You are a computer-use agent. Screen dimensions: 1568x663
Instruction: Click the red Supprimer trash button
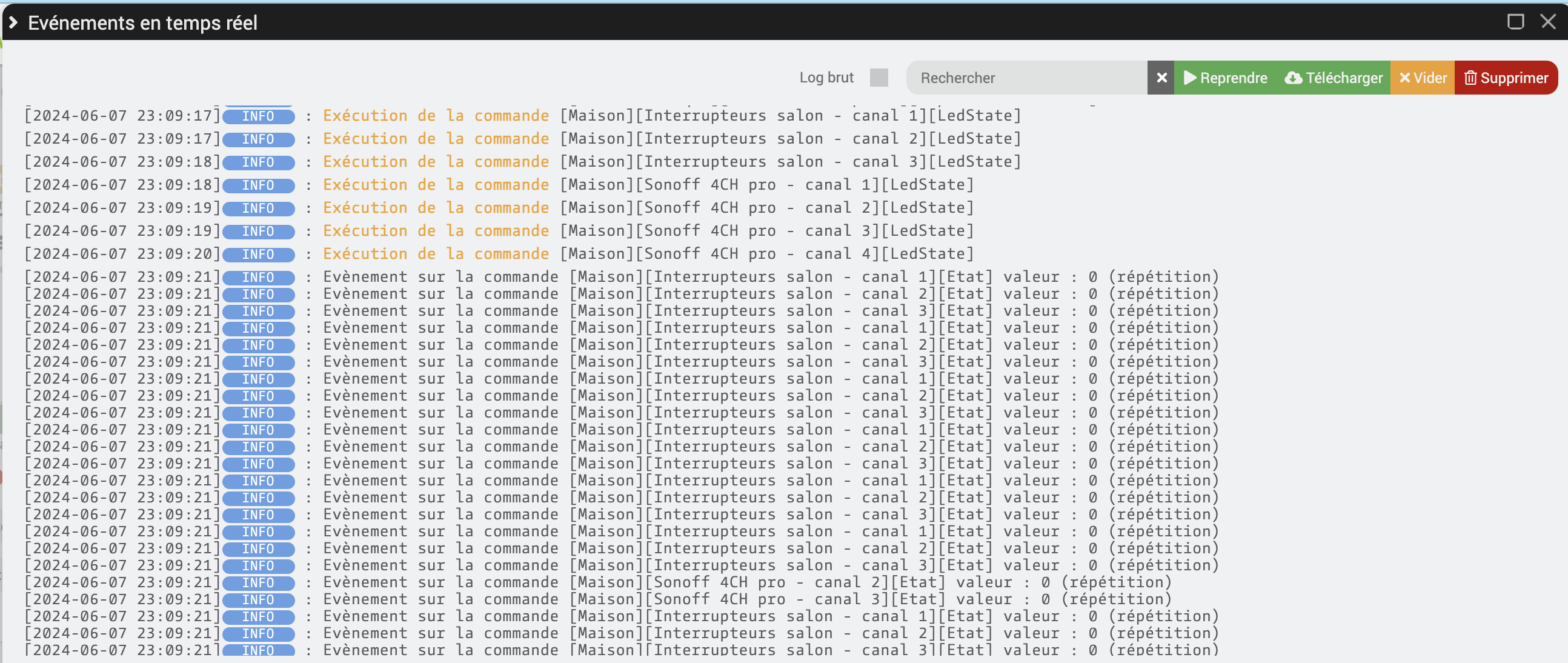1506,78
